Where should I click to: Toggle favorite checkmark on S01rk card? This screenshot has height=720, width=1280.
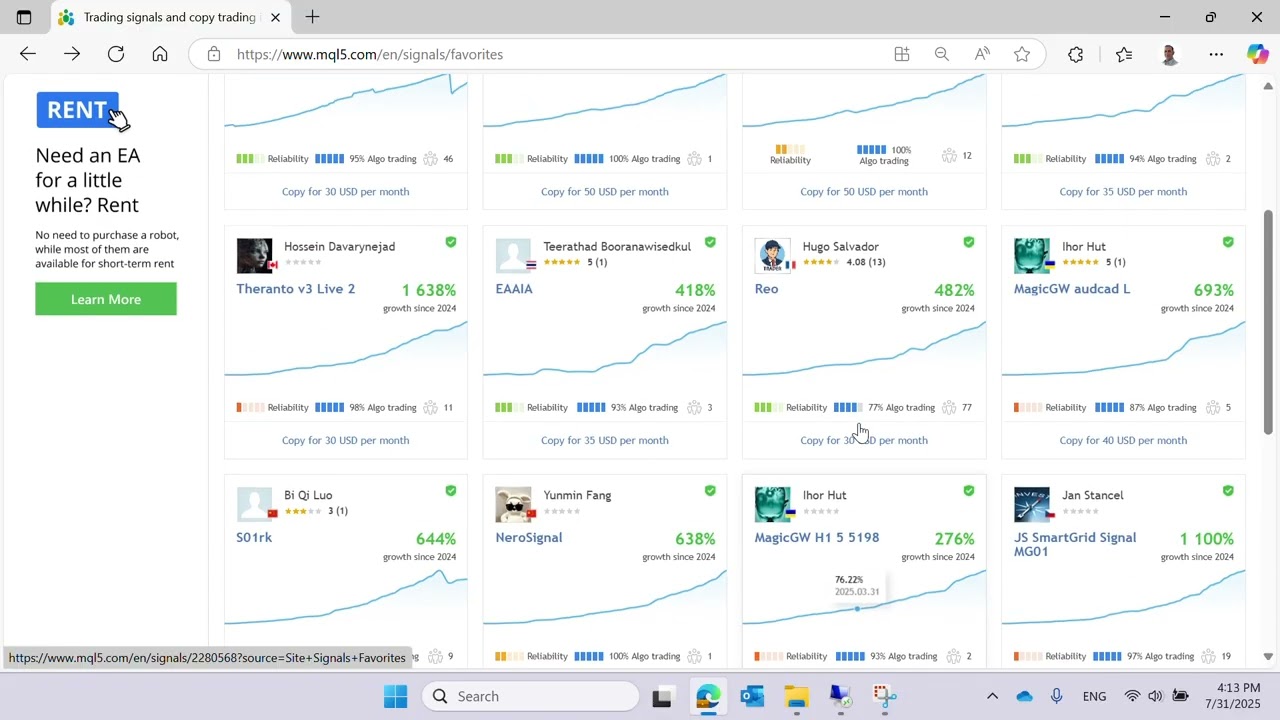pyautogui.click(x=451, y=491)
